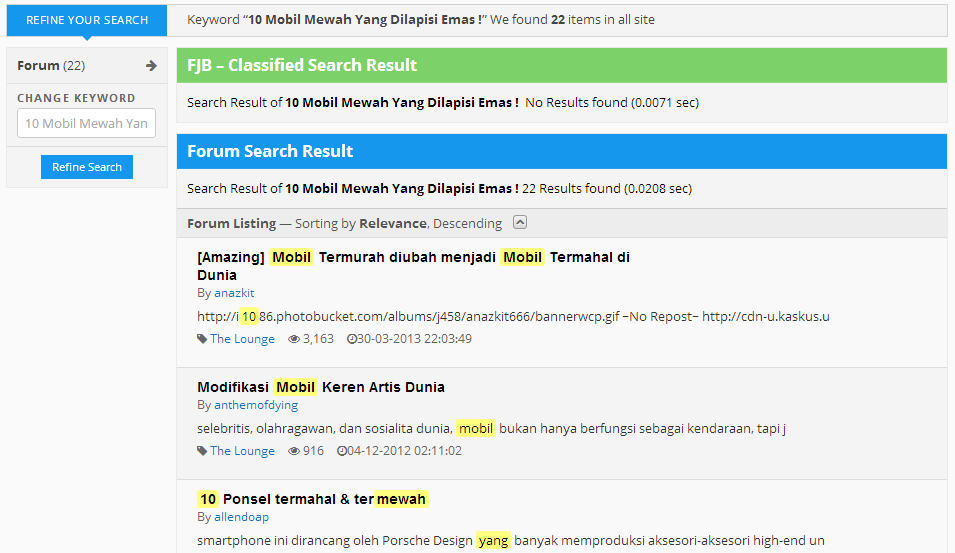Open the REFINE YOUR SEARCH tab
The height and width of the screenshot is (553, 955).
(87, 20)
